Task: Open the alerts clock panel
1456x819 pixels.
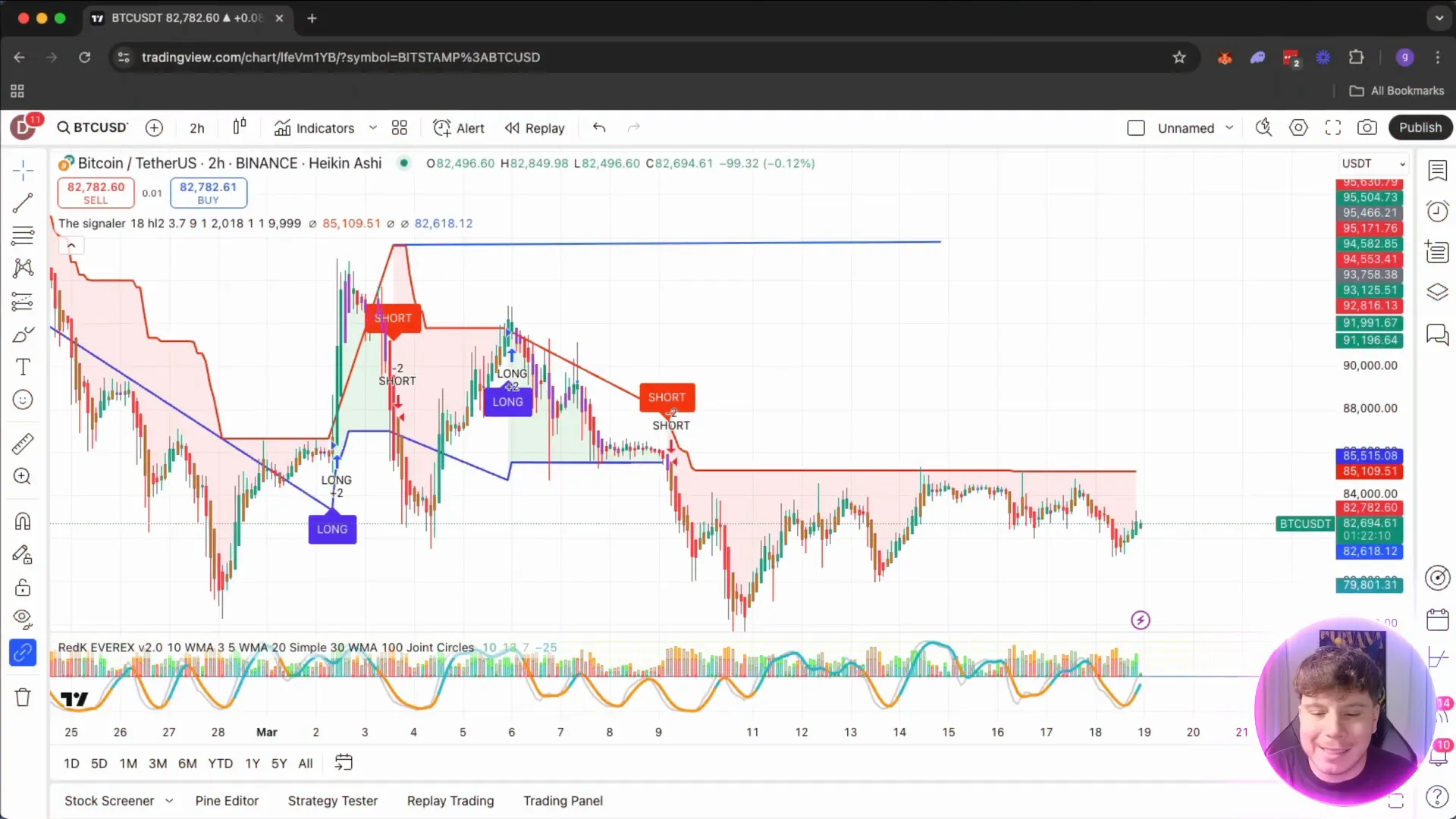Action: click(x=1438, y=211)
